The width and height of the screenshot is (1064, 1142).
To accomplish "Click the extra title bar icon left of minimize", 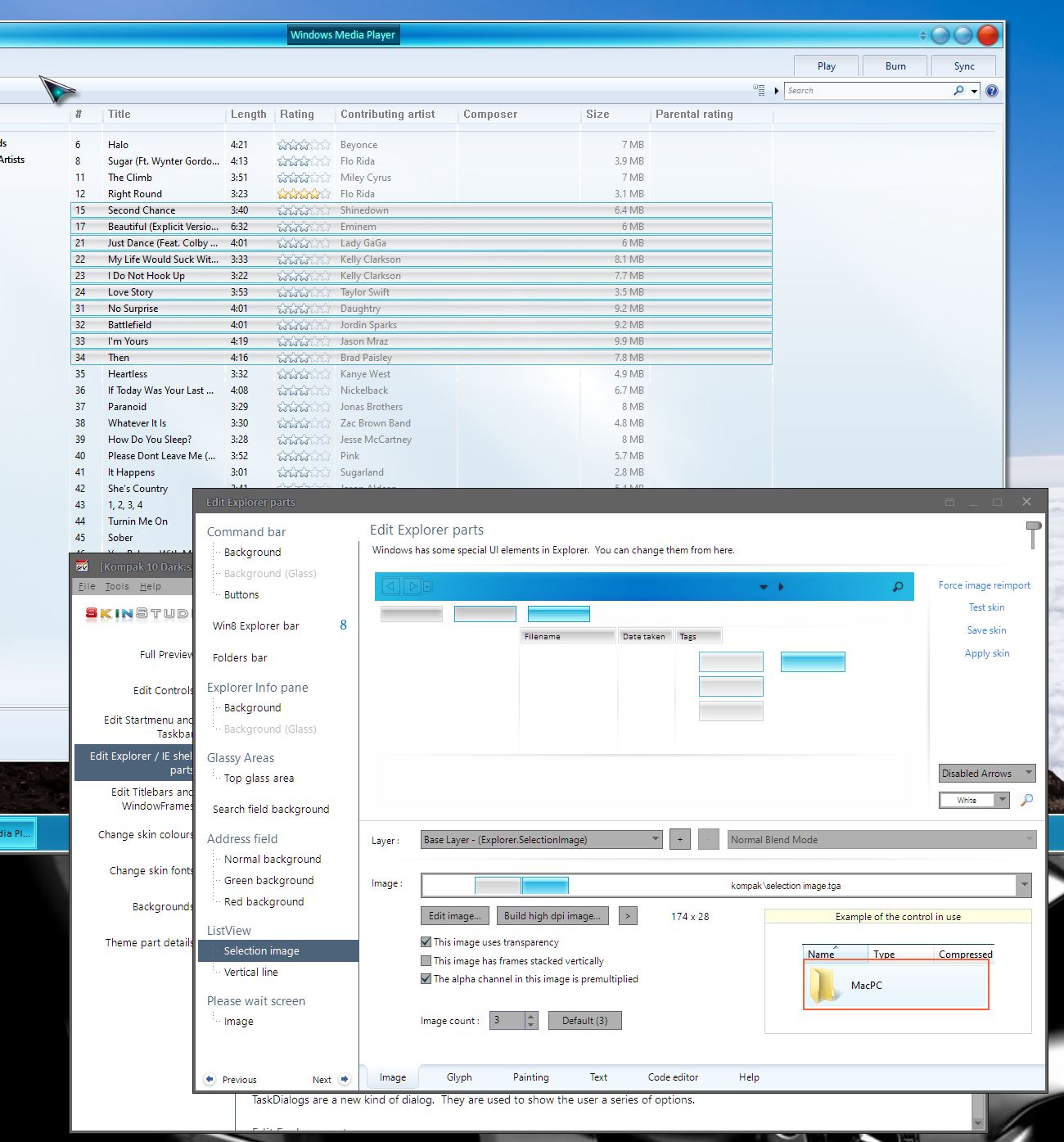I will pos(950,502).
